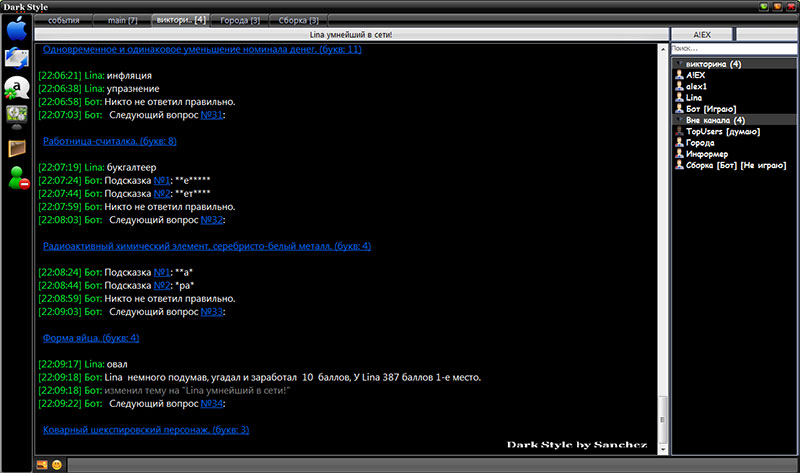Click the speech bubble 'a' sidebar icon
The width and height of the screenshot is (800, 473).
click(x=17, y=87)
